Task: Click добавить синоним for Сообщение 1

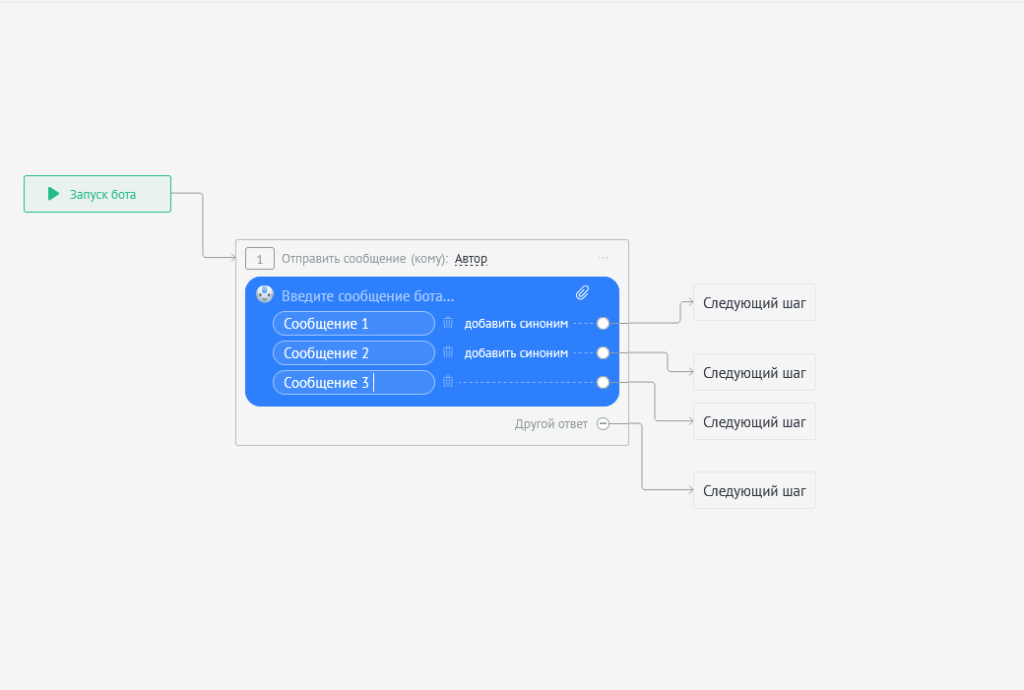Action: pyautogui.click(x=516, y=323)
